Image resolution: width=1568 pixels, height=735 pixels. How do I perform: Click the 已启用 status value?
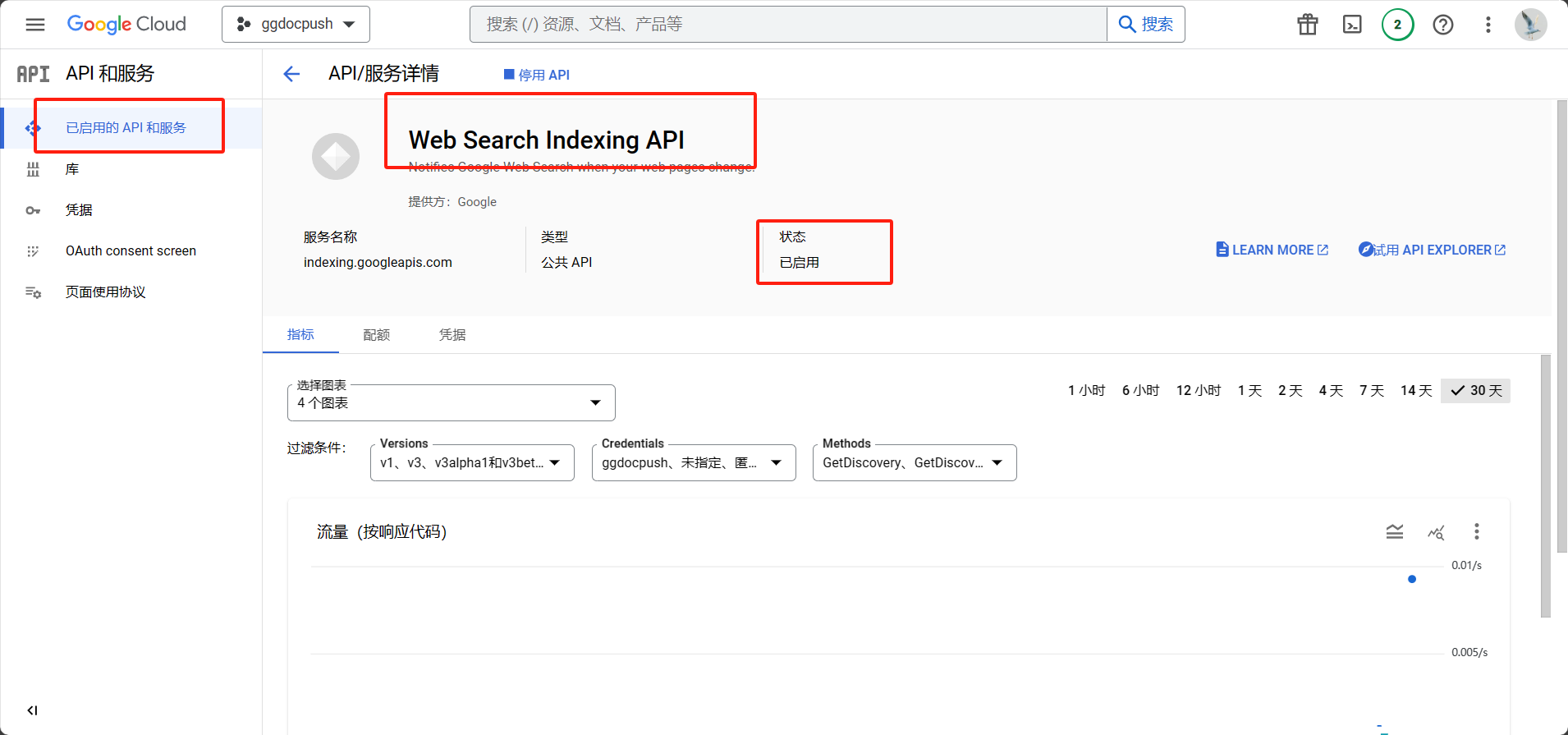coord(800,263)
